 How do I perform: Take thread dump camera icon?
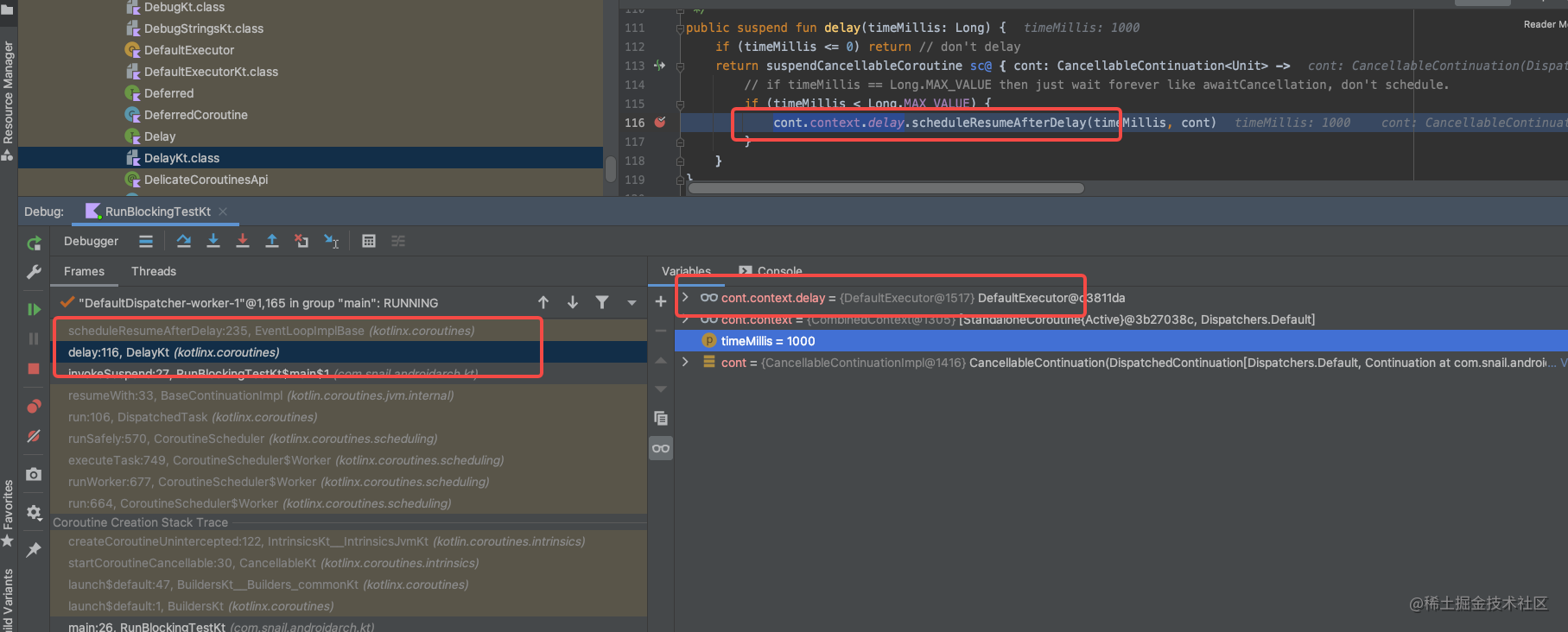tap(34, 474)
